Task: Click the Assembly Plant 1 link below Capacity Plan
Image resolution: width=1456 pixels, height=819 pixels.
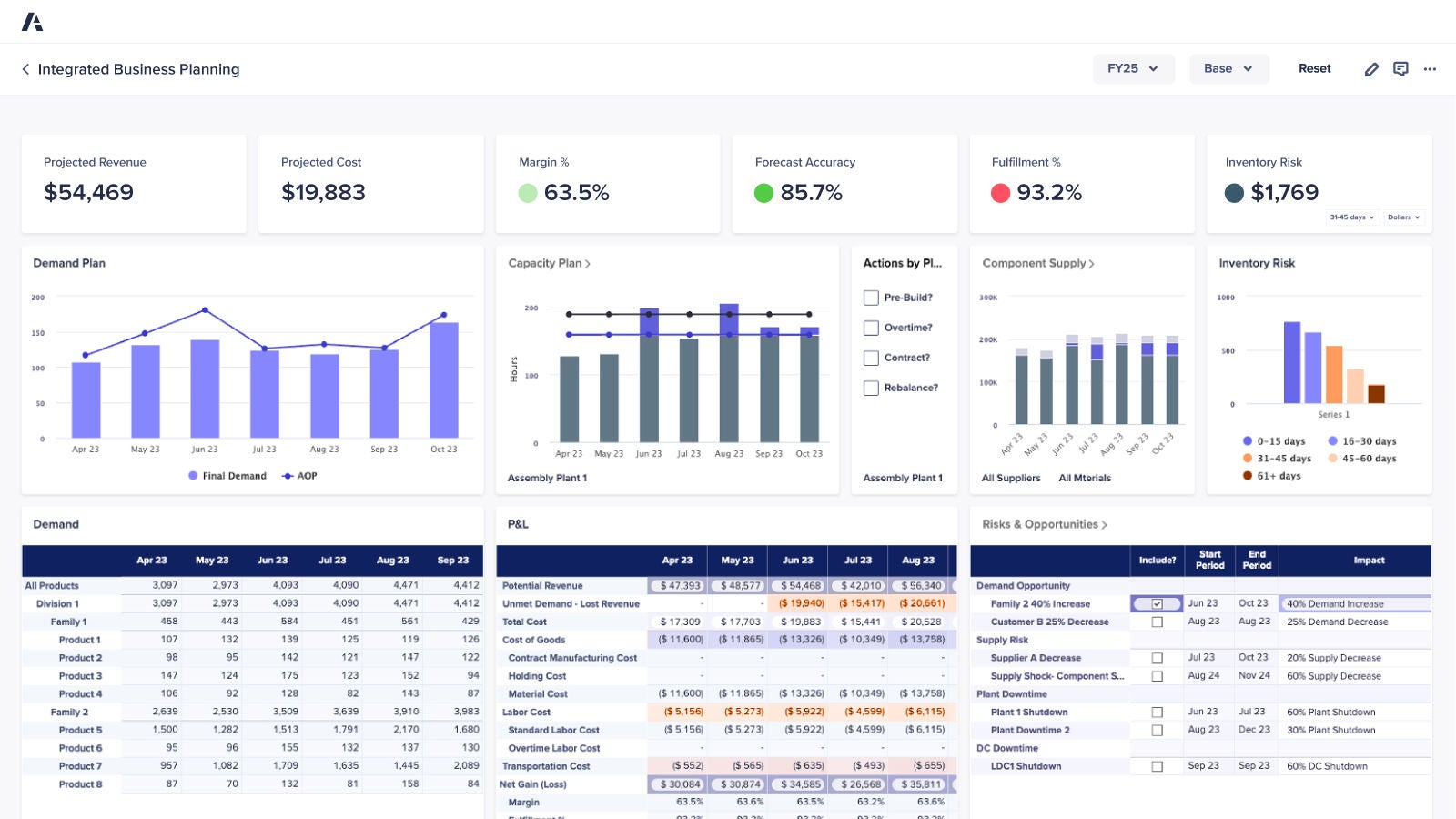Action: [x=547, y=477]
